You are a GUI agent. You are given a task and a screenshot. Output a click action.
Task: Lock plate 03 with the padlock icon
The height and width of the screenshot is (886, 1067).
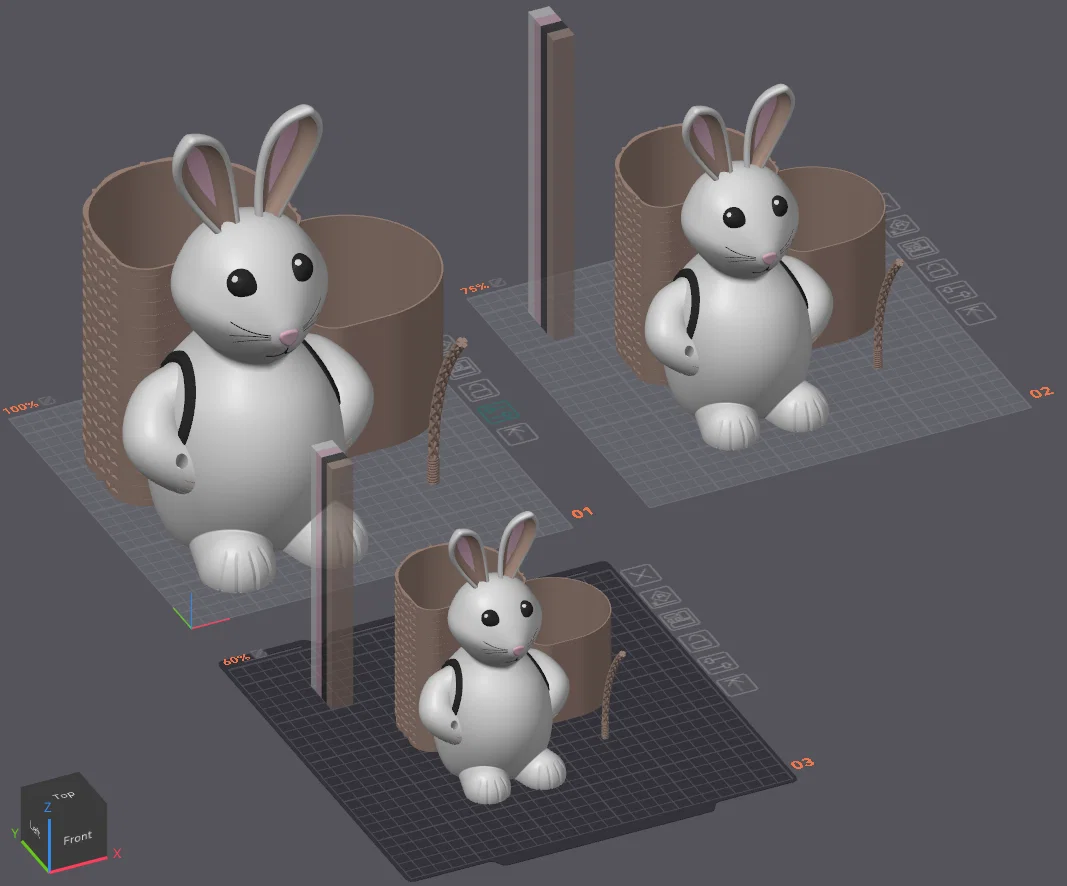tap(699, 640)
